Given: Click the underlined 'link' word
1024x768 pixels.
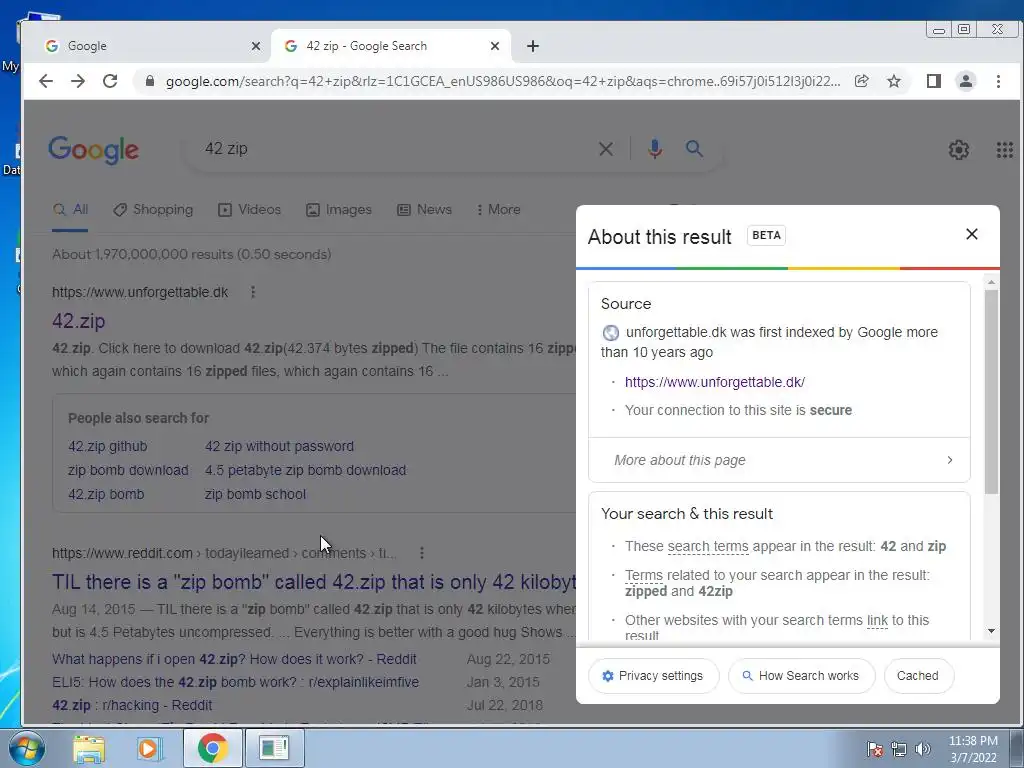Looking at the screenshot, I should tap(877, 620).
